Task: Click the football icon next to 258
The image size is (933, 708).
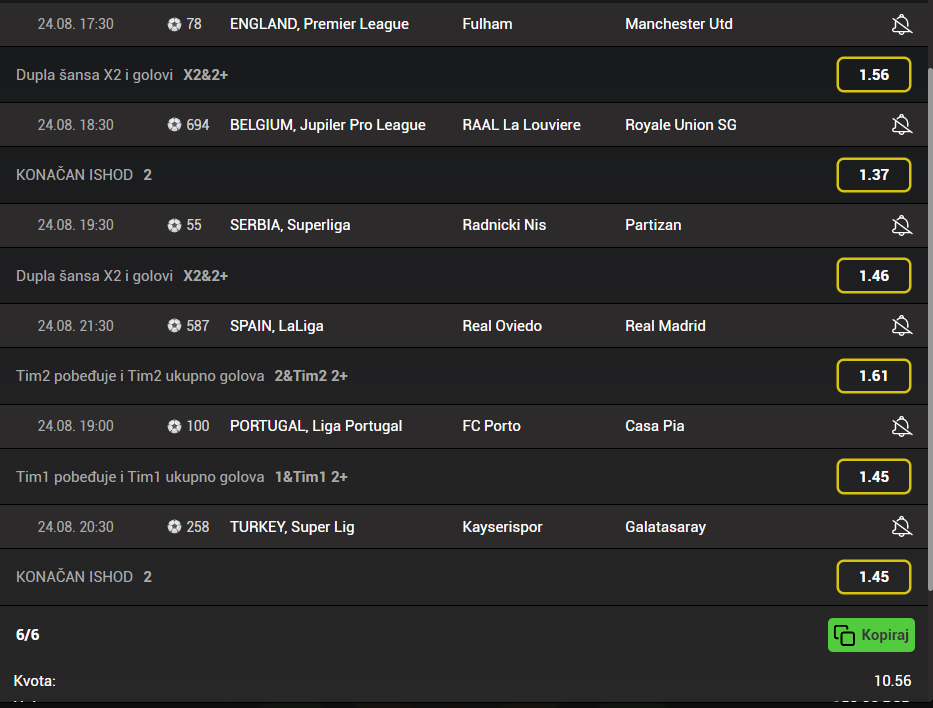Action: click(x=175, y=526)
